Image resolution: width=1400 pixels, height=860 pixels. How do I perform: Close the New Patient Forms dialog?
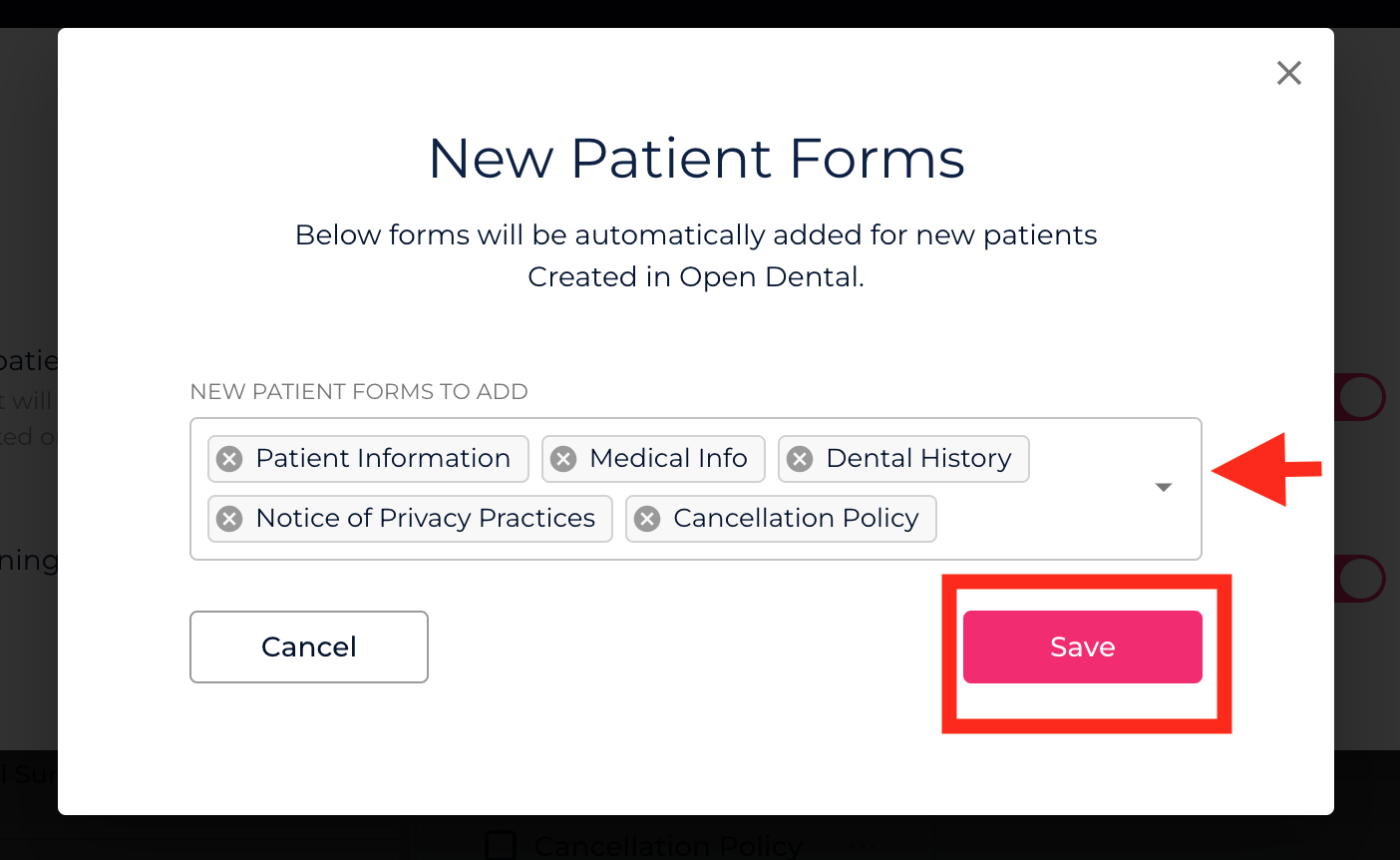tap(1289, 73)
